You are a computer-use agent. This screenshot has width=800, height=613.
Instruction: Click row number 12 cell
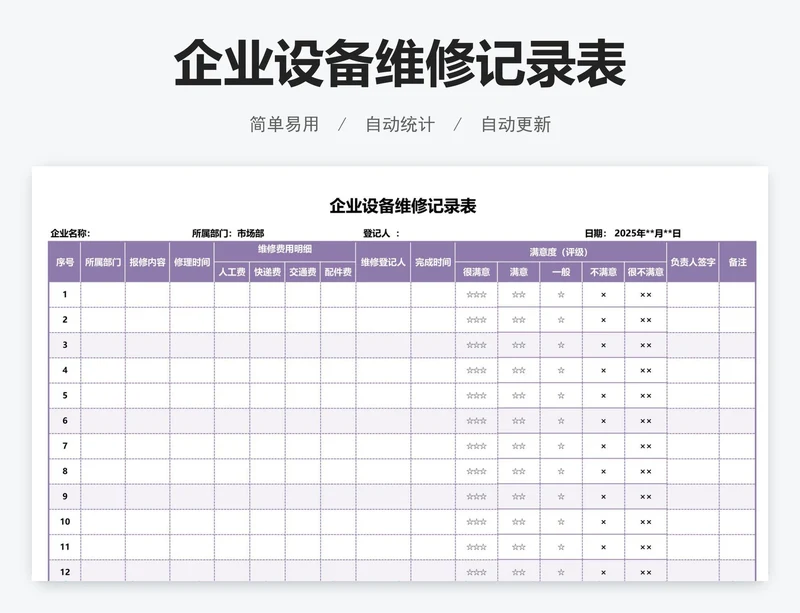tap(65, 572)
